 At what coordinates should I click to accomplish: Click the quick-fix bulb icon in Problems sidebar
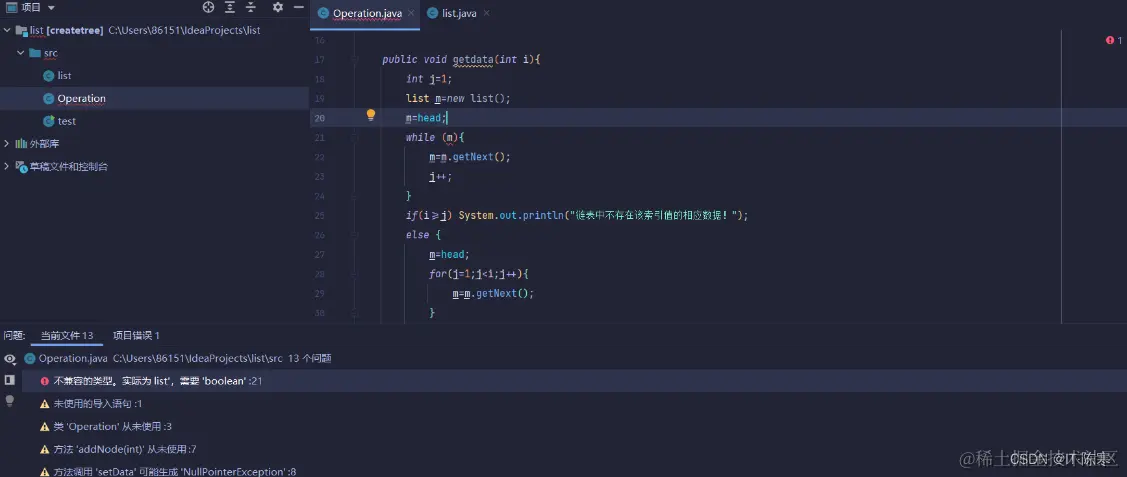point(10,401)
